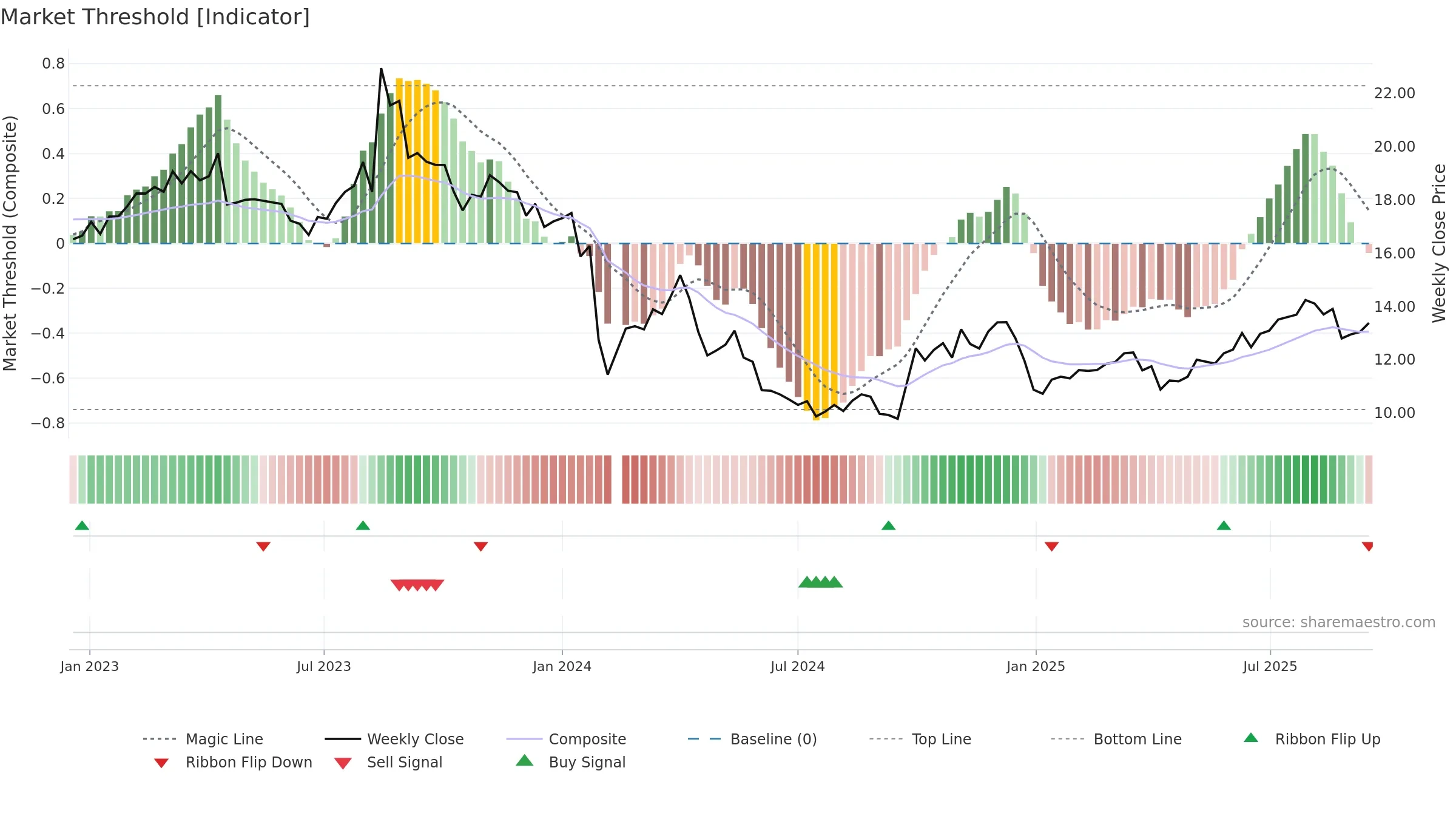
Task: Click the ribbon flip down marker before Jul 2023
Action: (x=263, y=547)
